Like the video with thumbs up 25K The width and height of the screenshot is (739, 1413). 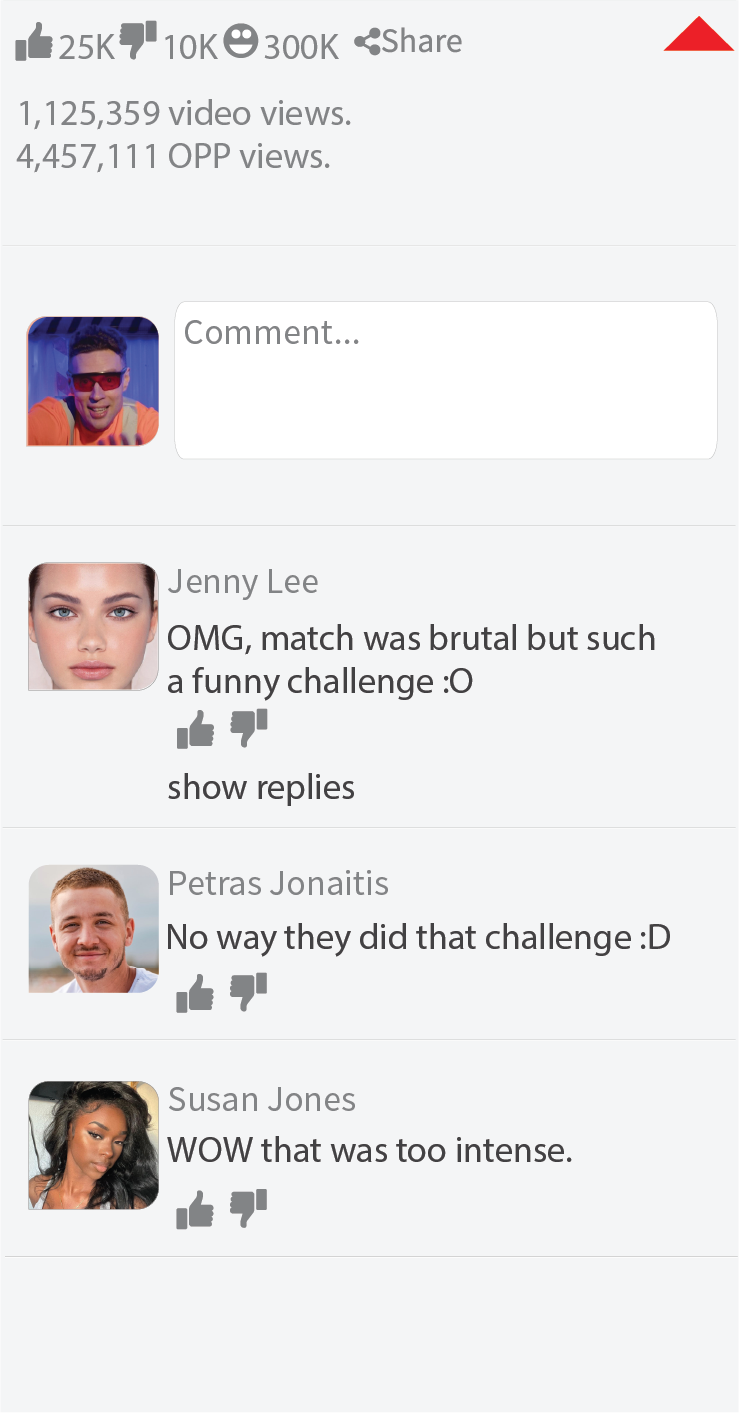pos(35,43)
